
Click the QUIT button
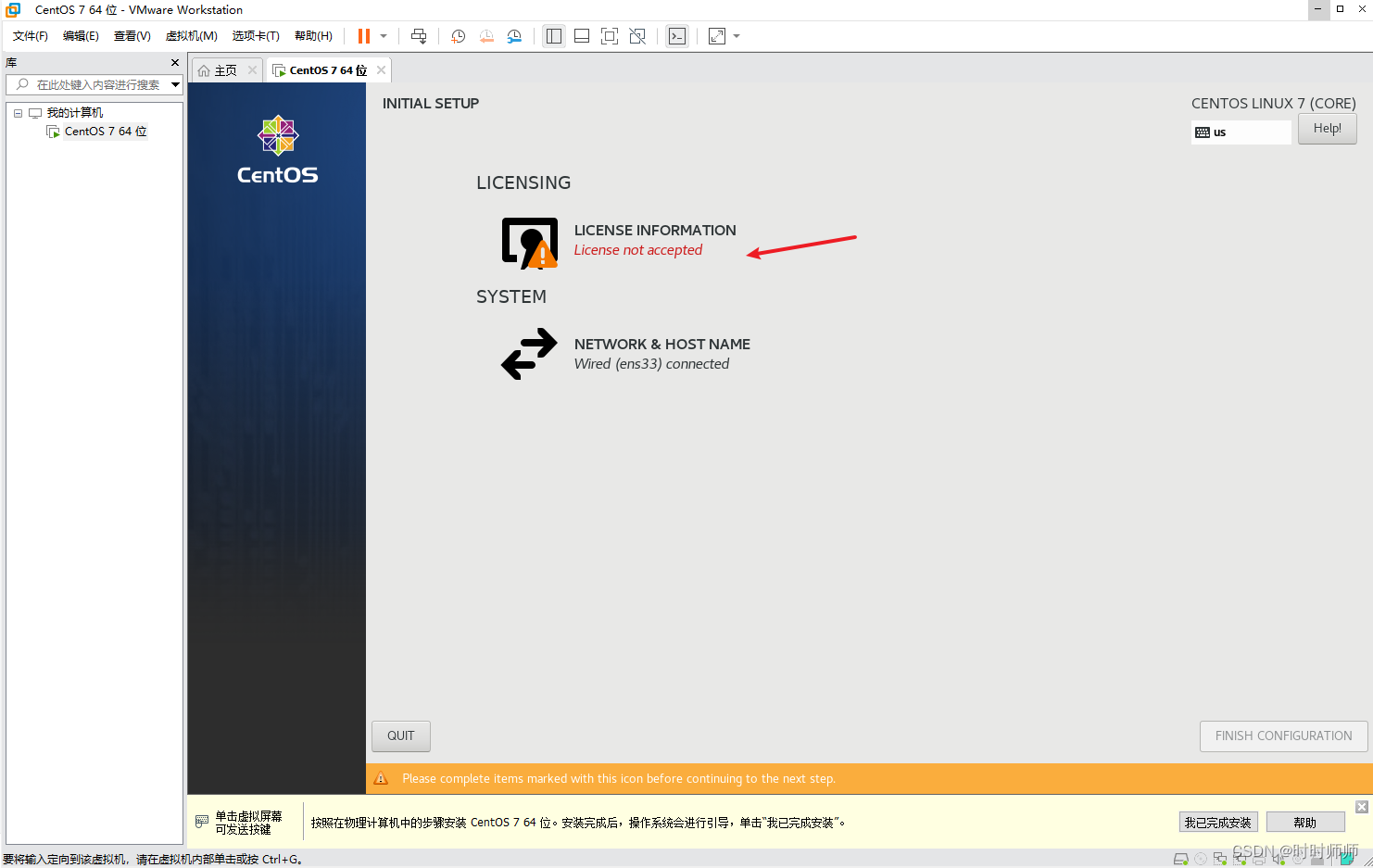click(401, 736)
